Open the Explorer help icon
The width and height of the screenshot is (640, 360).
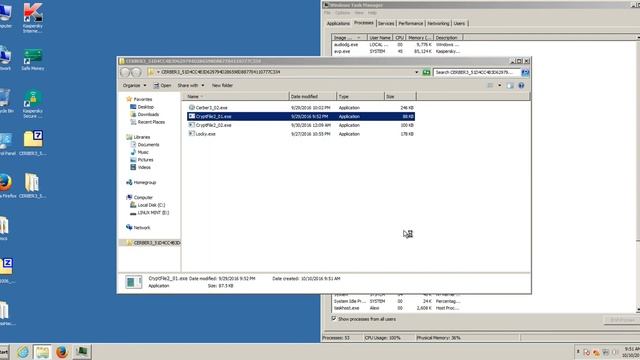click(521, 85)
